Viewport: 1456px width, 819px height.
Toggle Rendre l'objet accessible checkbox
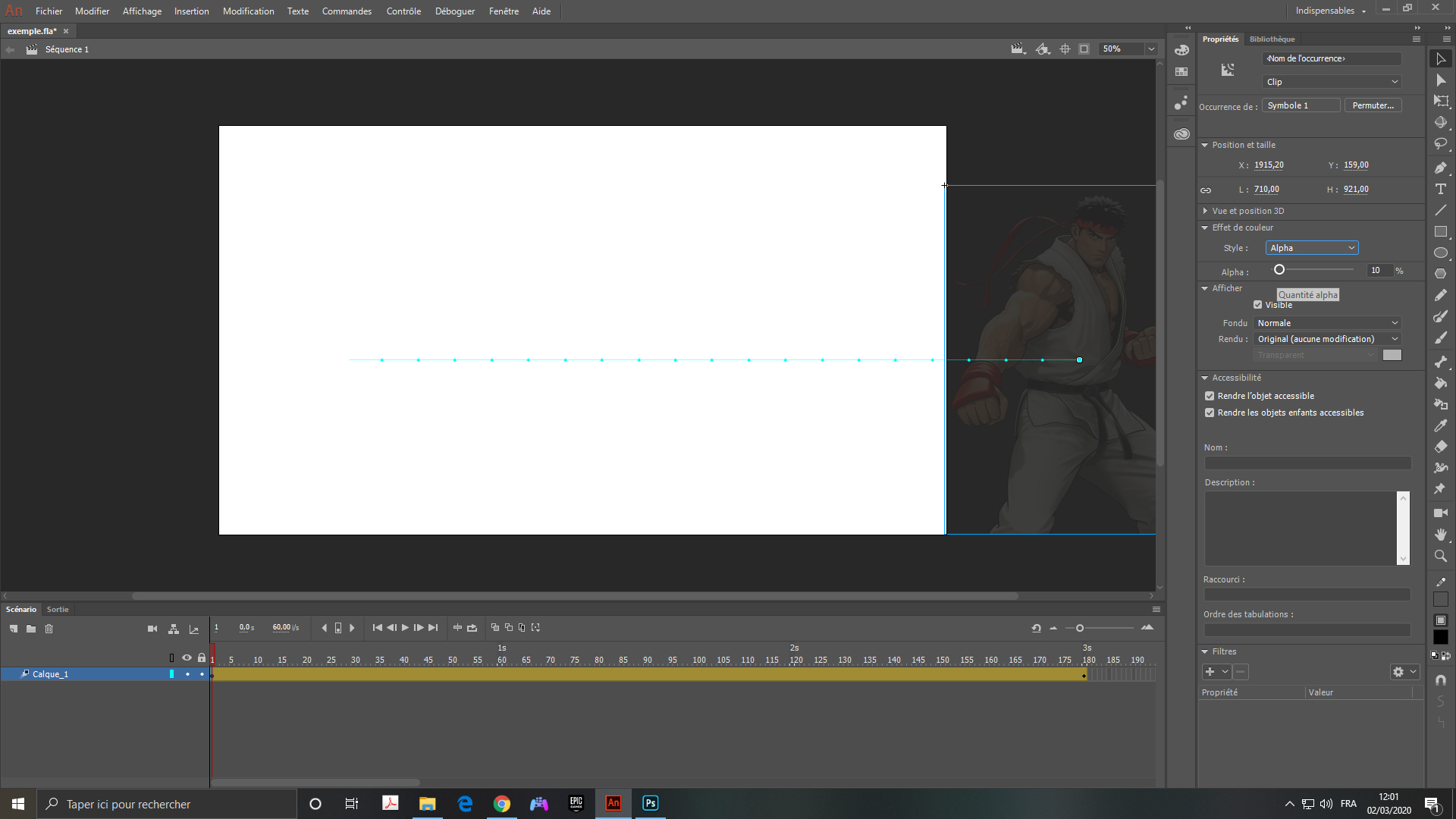pyautogui.click(x=1210, y=396)
